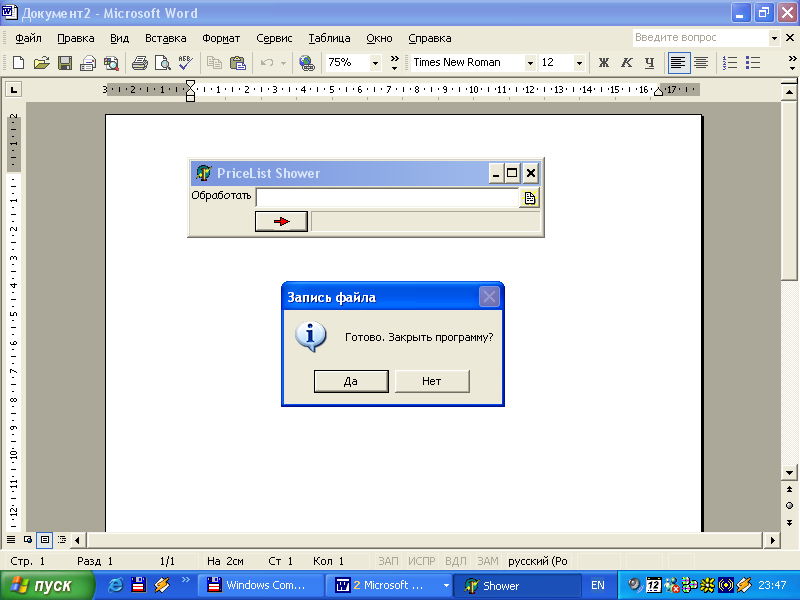The height and width of the screenshot is (600, 800).
Task: Switch to Shower taskbar button
Action: click(x=517, y=585)
